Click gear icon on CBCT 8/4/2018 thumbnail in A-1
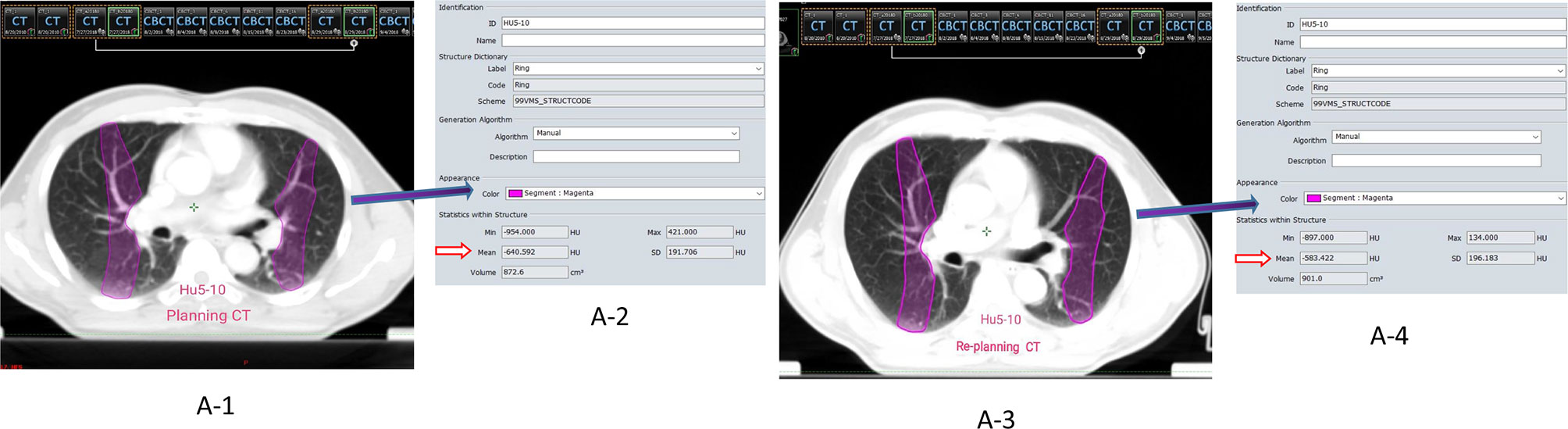1568x429 pixels. (x=203, y=31)
